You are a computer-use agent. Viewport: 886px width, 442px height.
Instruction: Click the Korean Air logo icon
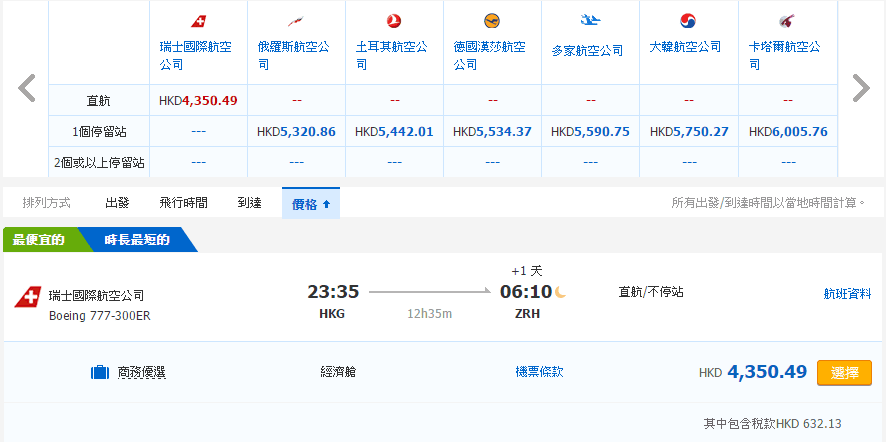click(x=688, y=21)
